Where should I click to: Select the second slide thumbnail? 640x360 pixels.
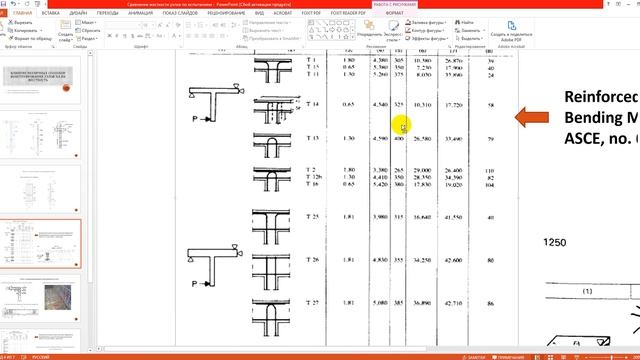coord(40,135)
